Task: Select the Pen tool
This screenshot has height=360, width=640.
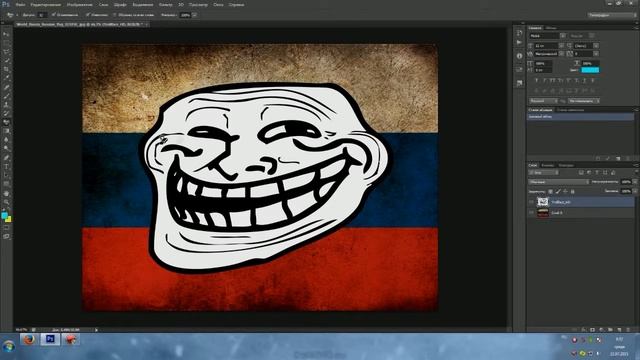Action: [6, 158]
